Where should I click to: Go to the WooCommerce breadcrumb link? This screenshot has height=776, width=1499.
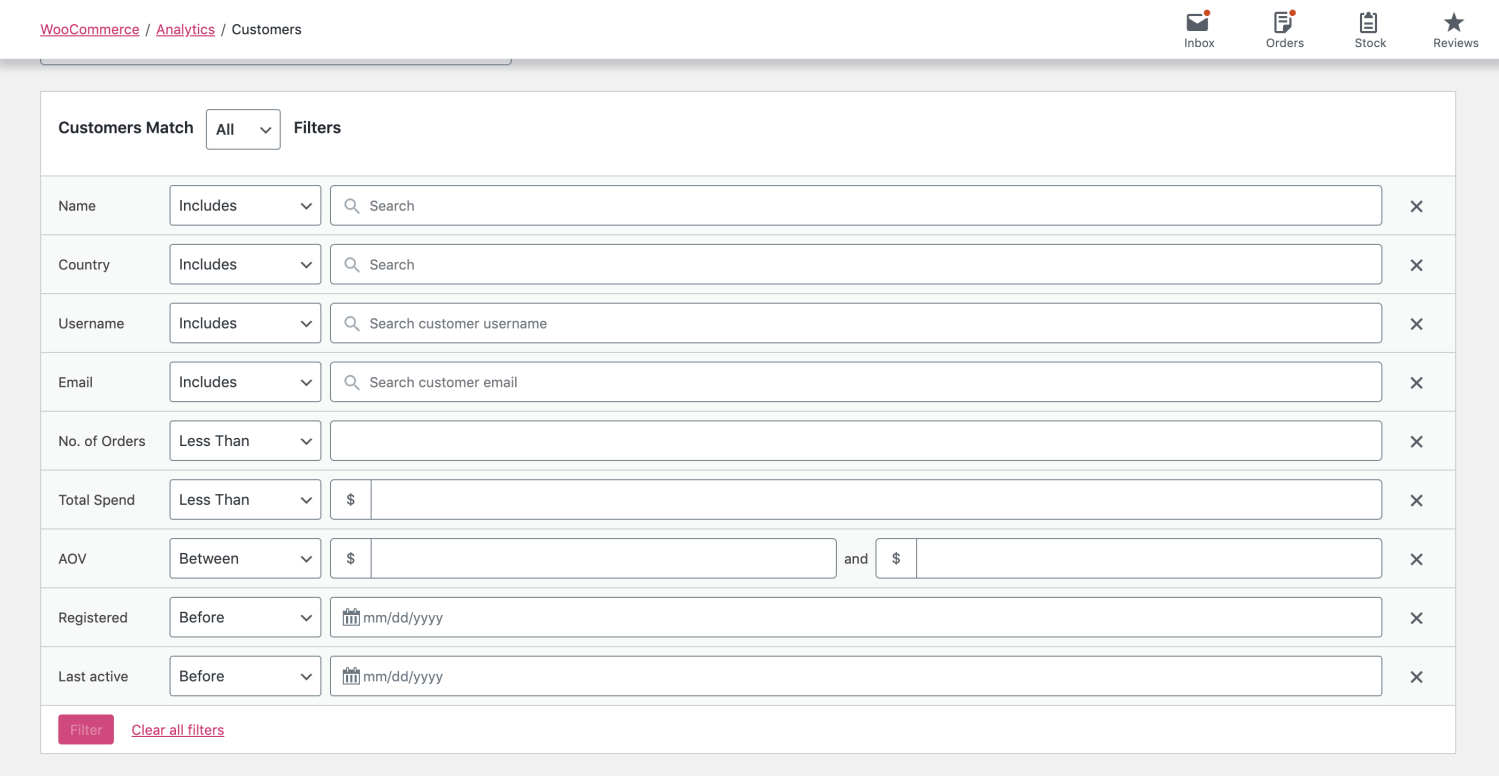coord(90,29)
